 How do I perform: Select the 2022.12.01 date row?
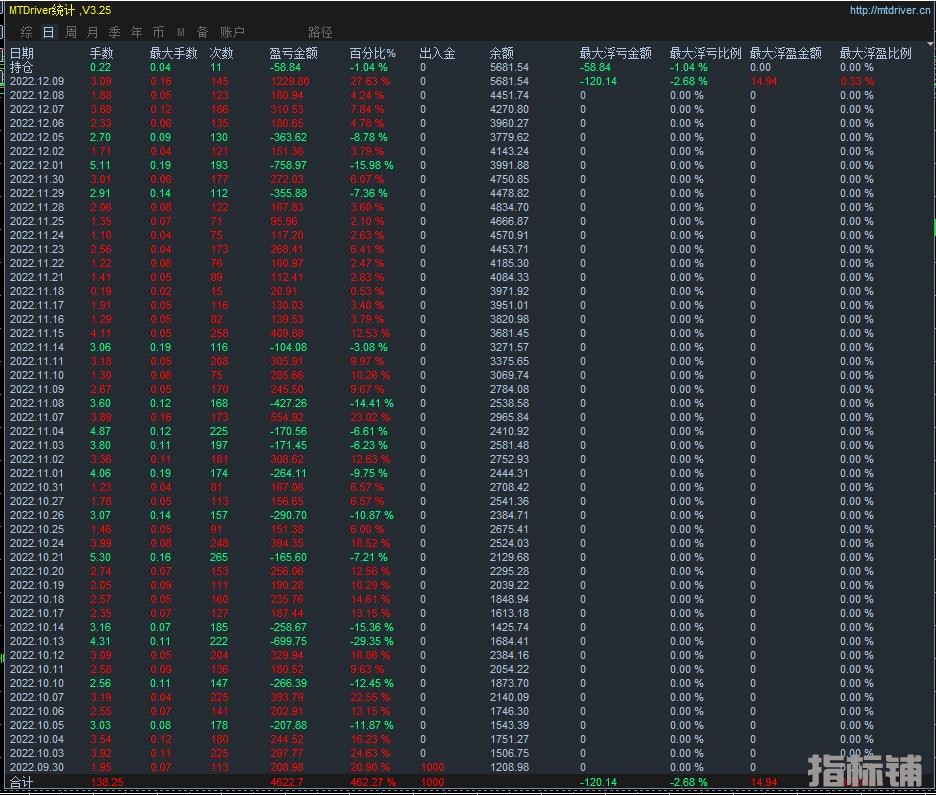click(x=466, y=165)
